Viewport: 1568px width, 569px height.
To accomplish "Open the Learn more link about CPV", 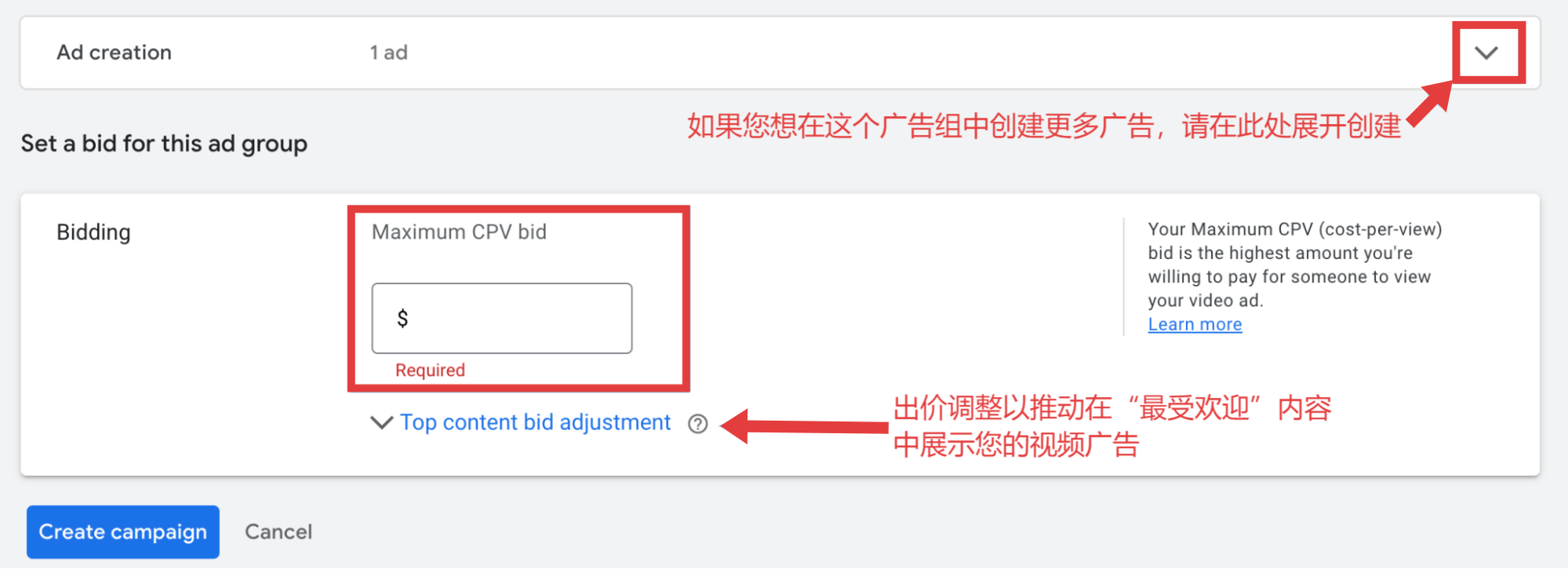I will [x=1195, y=324].
